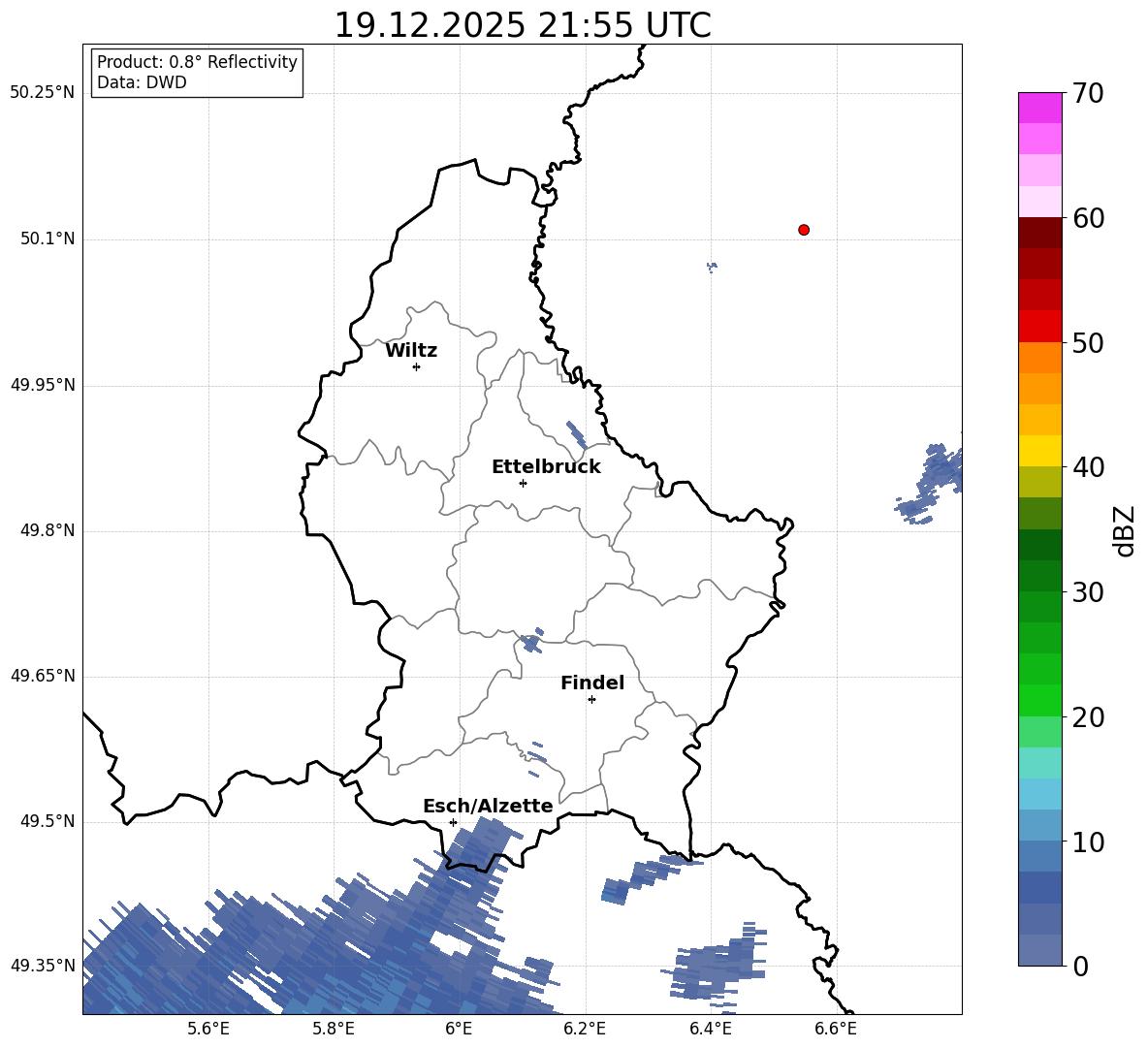
Task: Select the Esch/Alzette label
Action: pyautogui.click(x=488, y=806)
